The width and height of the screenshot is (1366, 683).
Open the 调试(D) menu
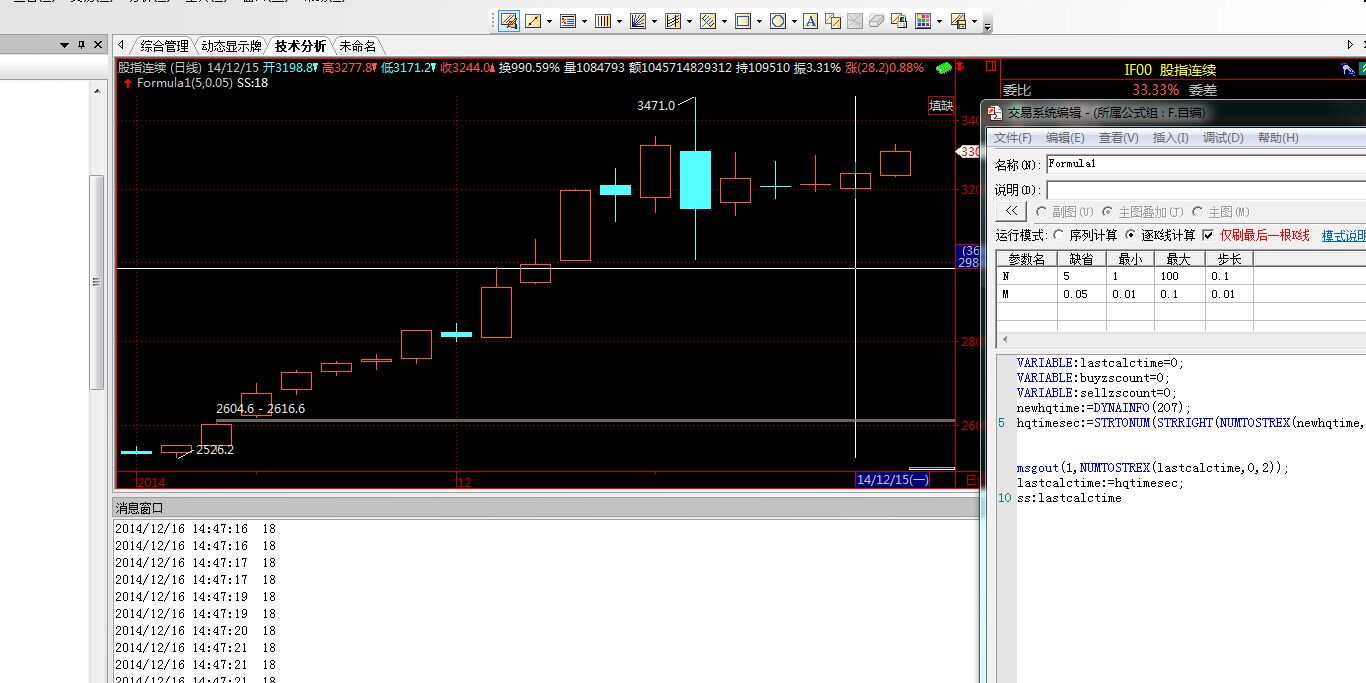pos(1222,138)
